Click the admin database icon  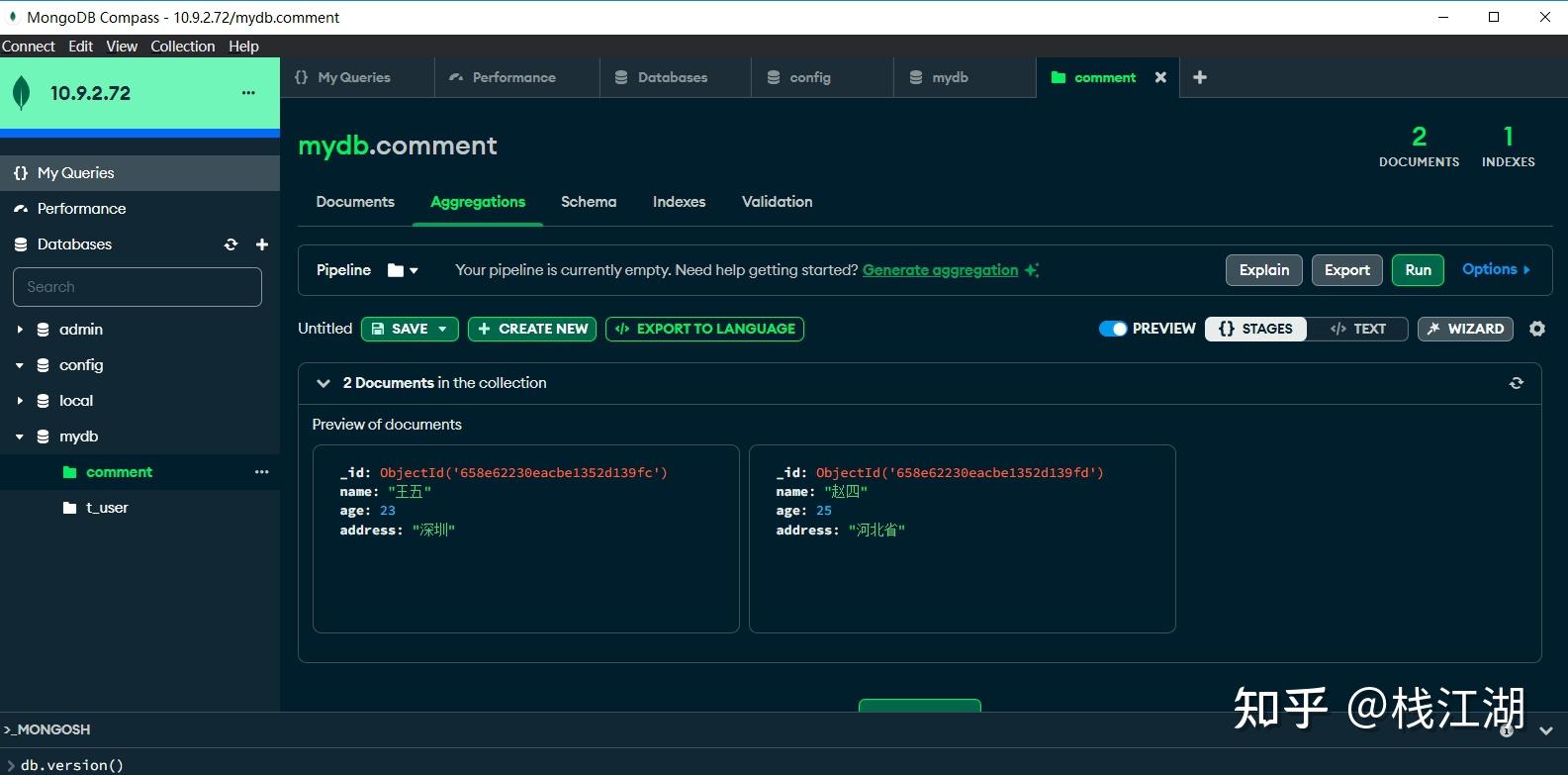[44, 330]
